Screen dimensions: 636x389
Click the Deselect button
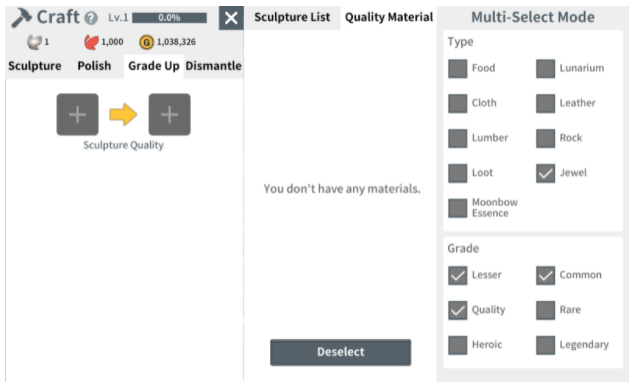[x=341, y=352]
